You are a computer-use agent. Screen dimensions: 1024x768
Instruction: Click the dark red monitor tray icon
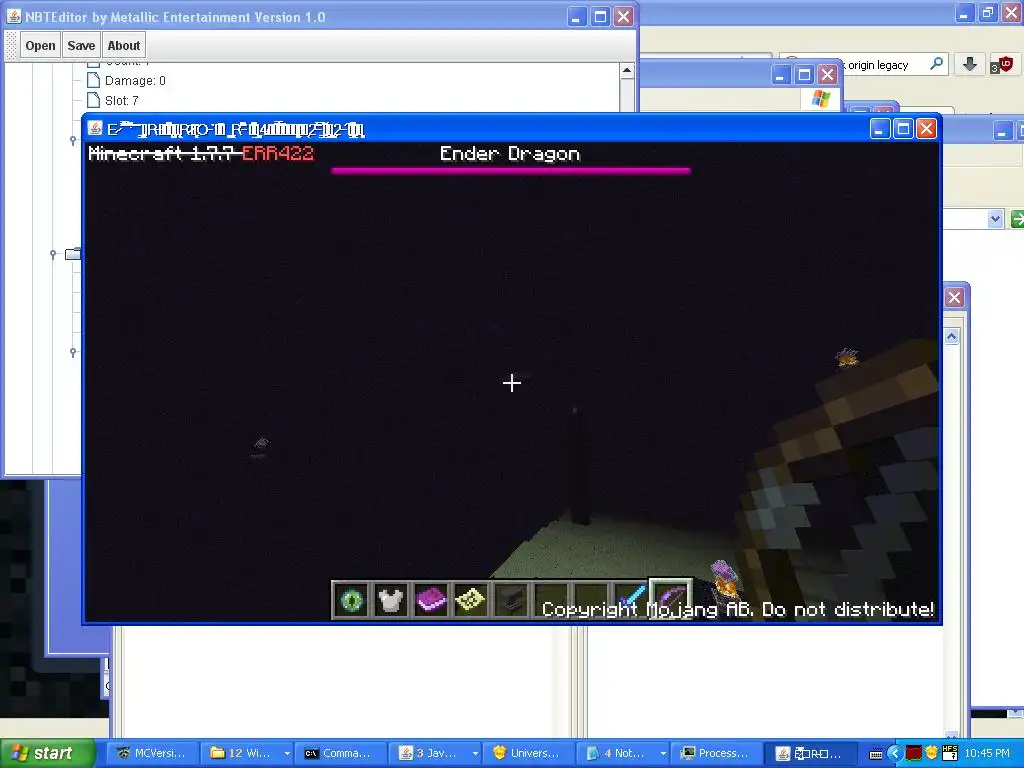[x=913, y=754]
